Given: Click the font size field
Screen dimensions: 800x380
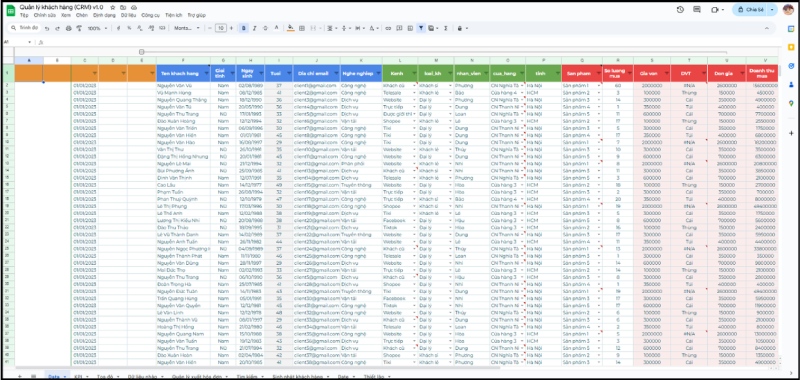Looking at the screenshot, I should click(220, 29).
